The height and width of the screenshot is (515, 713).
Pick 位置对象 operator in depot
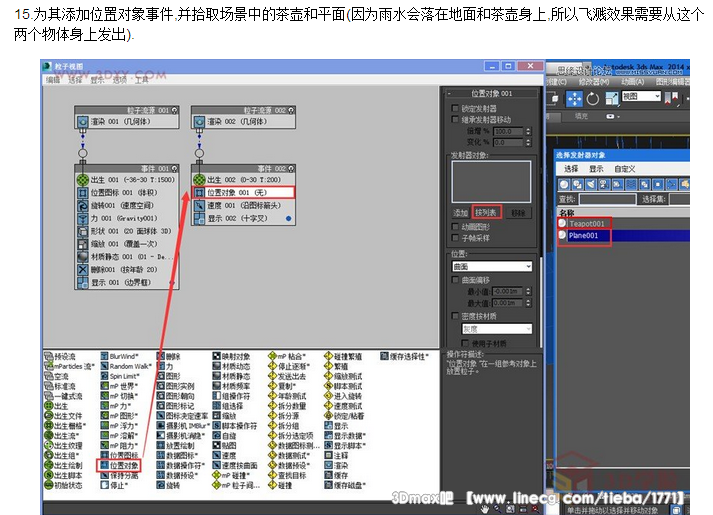(x=120, y=465)
